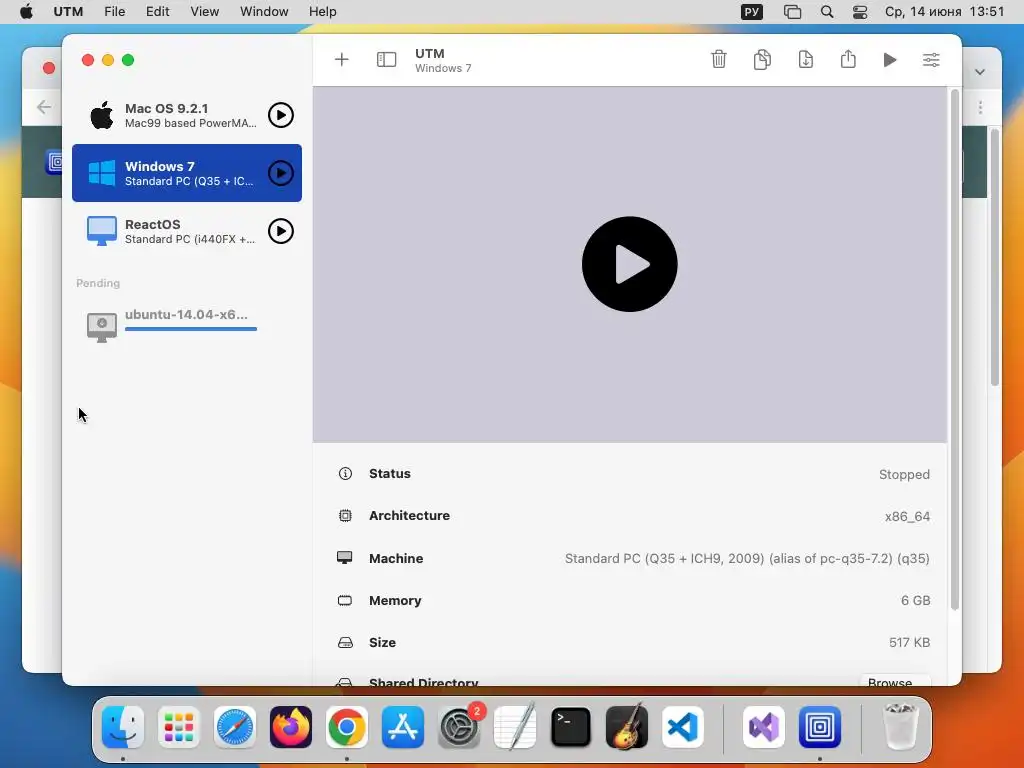Click back arrow in the background browser window
The height and width of the screenshot is (768, 1024).
pos(44,107)
